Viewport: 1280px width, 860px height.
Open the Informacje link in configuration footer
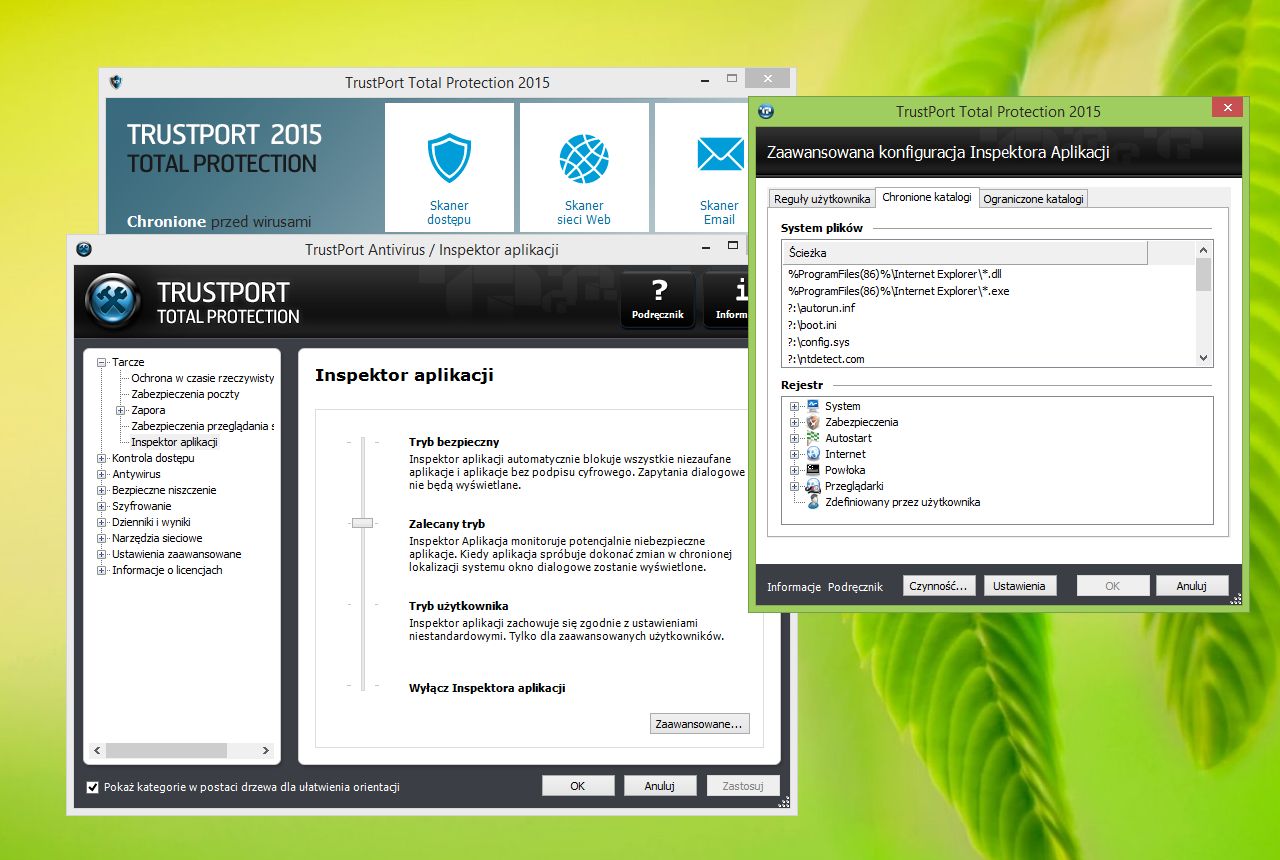coord(794,587)
